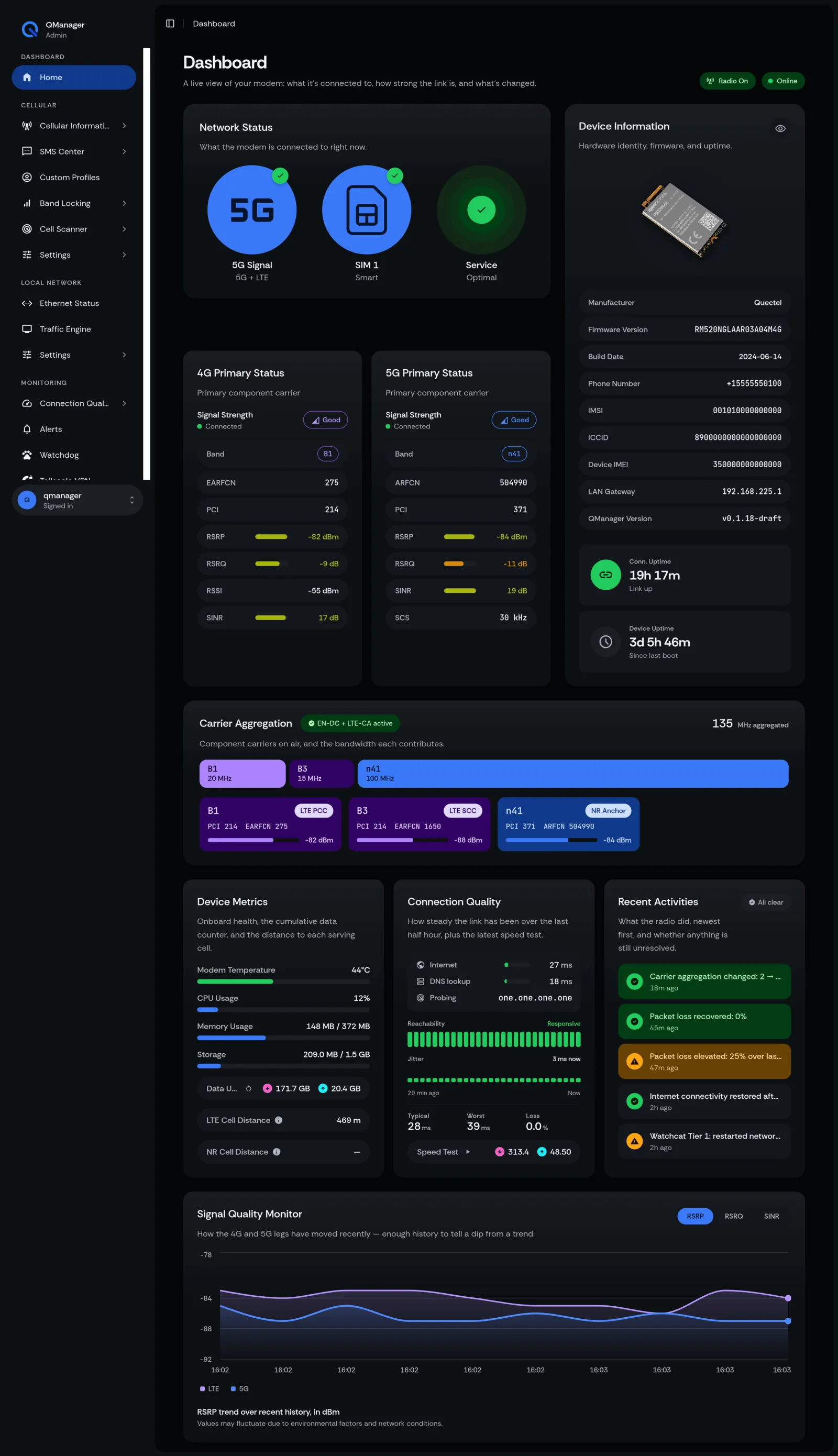Expand SMS Center chevron
Image resolution: width=838 pixels, height=1456 pixels.
[124, 151]
